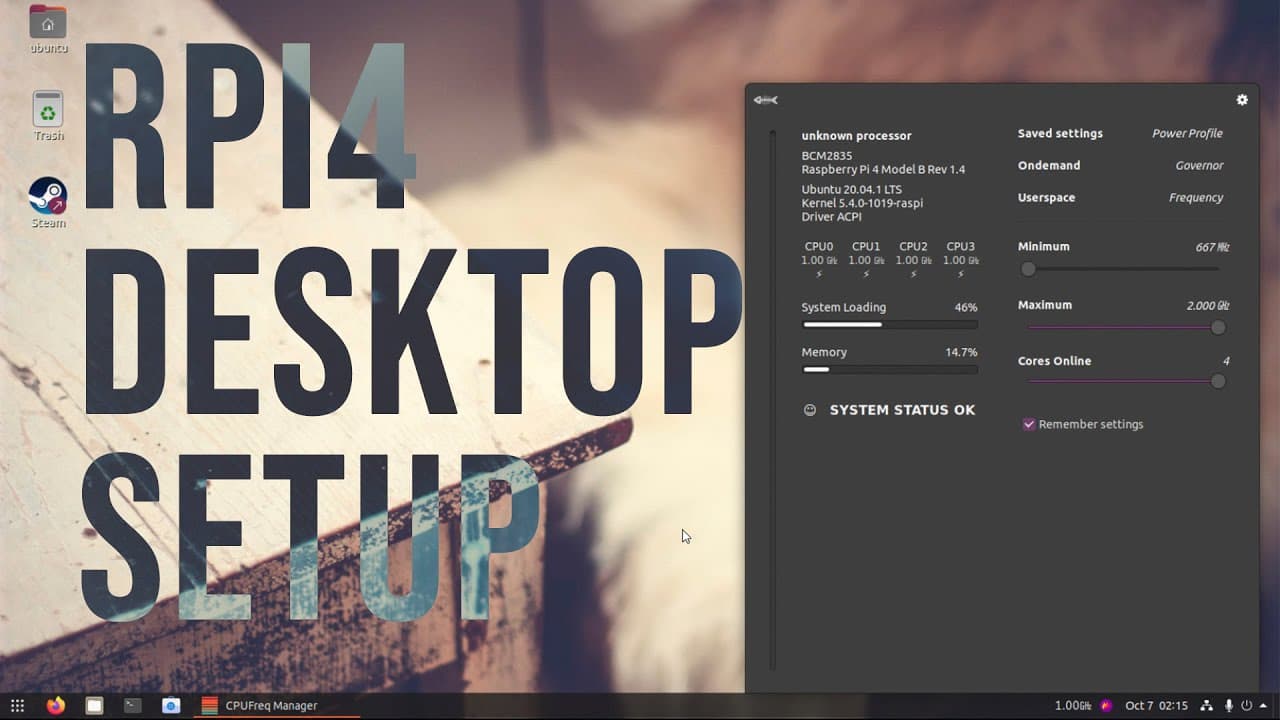Image resolution: width=1280 pixels, height=720 pixels.
Task: Click the '2.000 GHz' maximum value
Action: click(1208, 306)
